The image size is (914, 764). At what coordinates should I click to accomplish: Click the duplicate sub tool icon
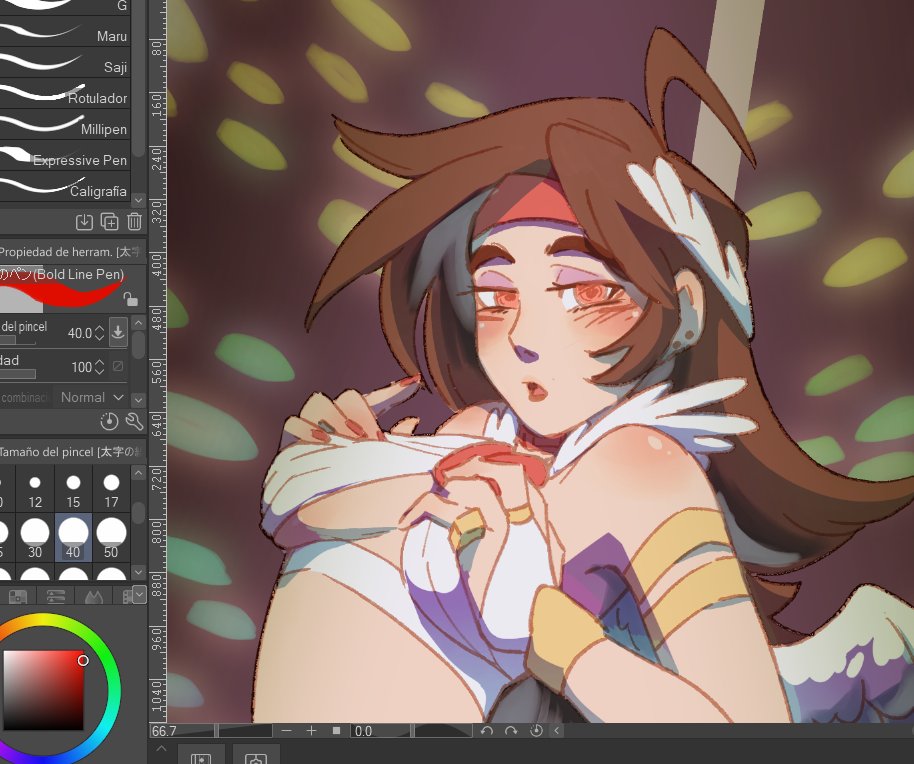pos(110,221)
